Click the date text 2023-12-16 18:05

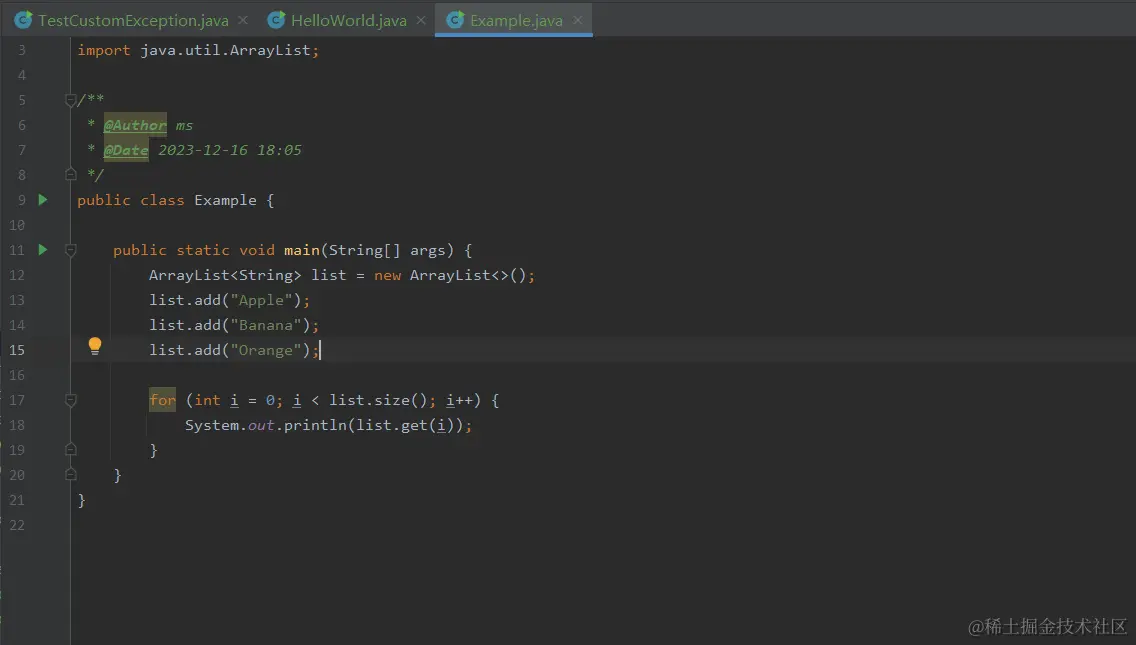230,150
